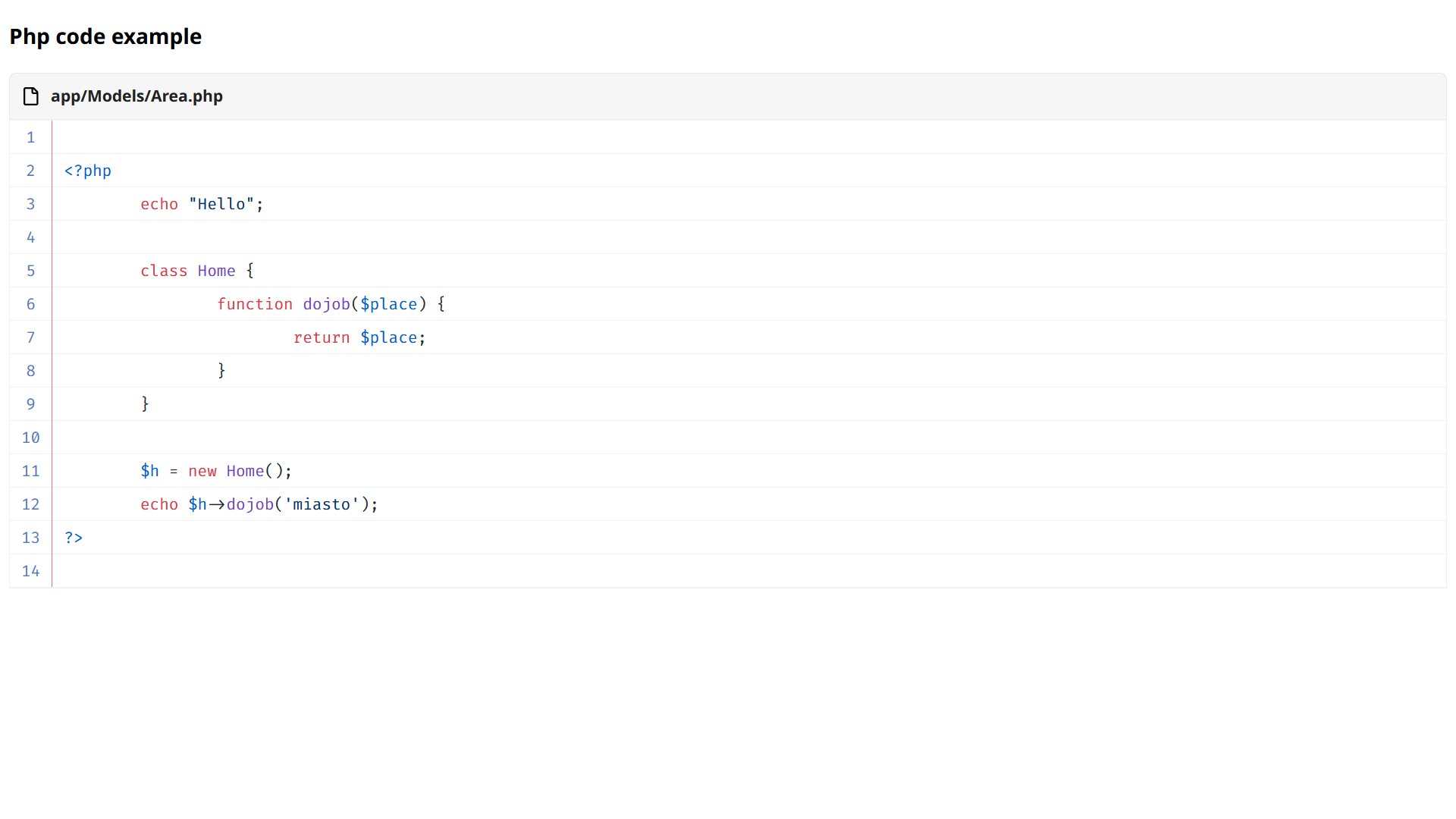Select line number 14 in the gutter
The image size is (1456, 819).
(x=30, y=571)
